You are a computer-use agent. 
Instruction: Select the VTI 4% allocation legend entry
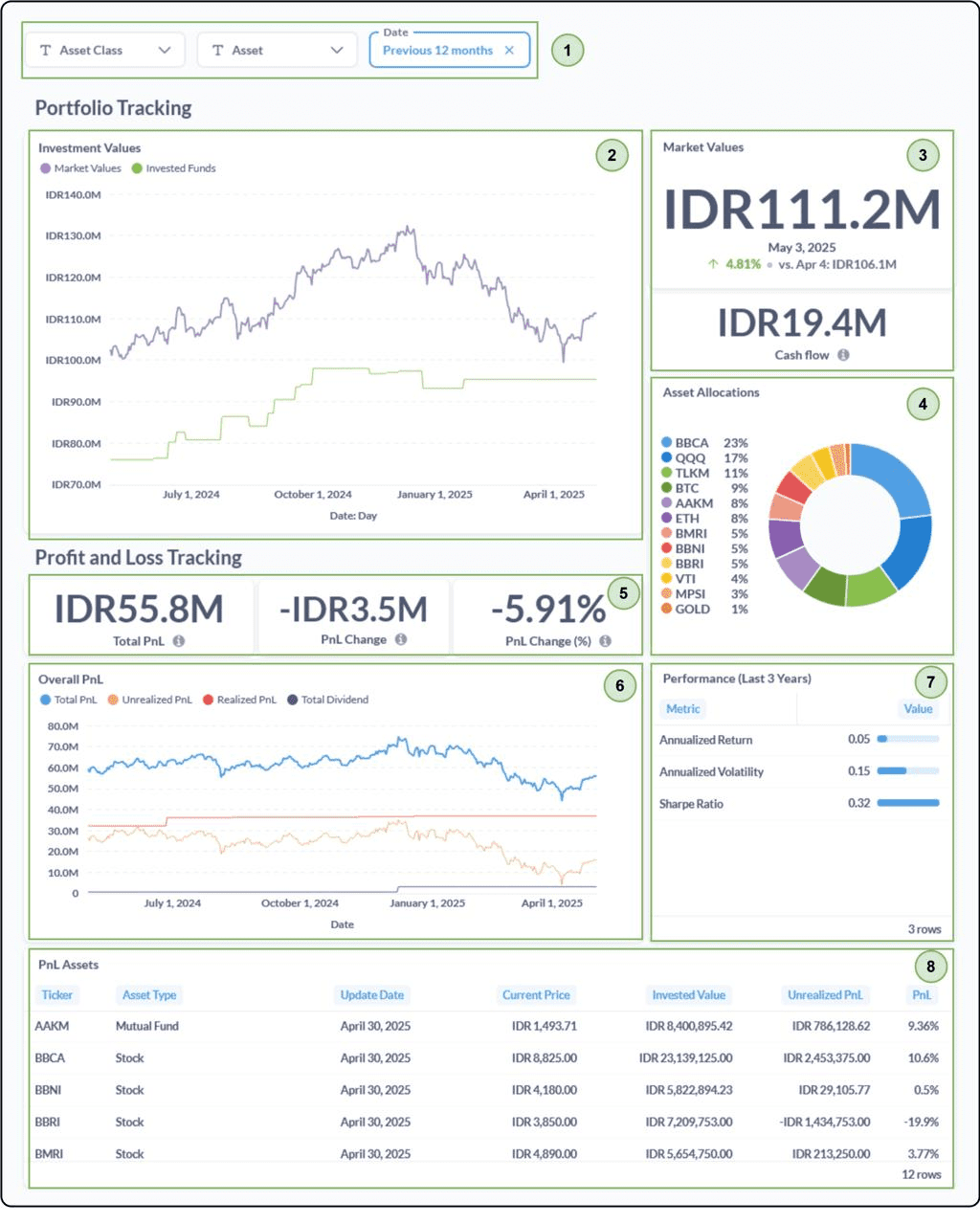click(x=704, y=579)
